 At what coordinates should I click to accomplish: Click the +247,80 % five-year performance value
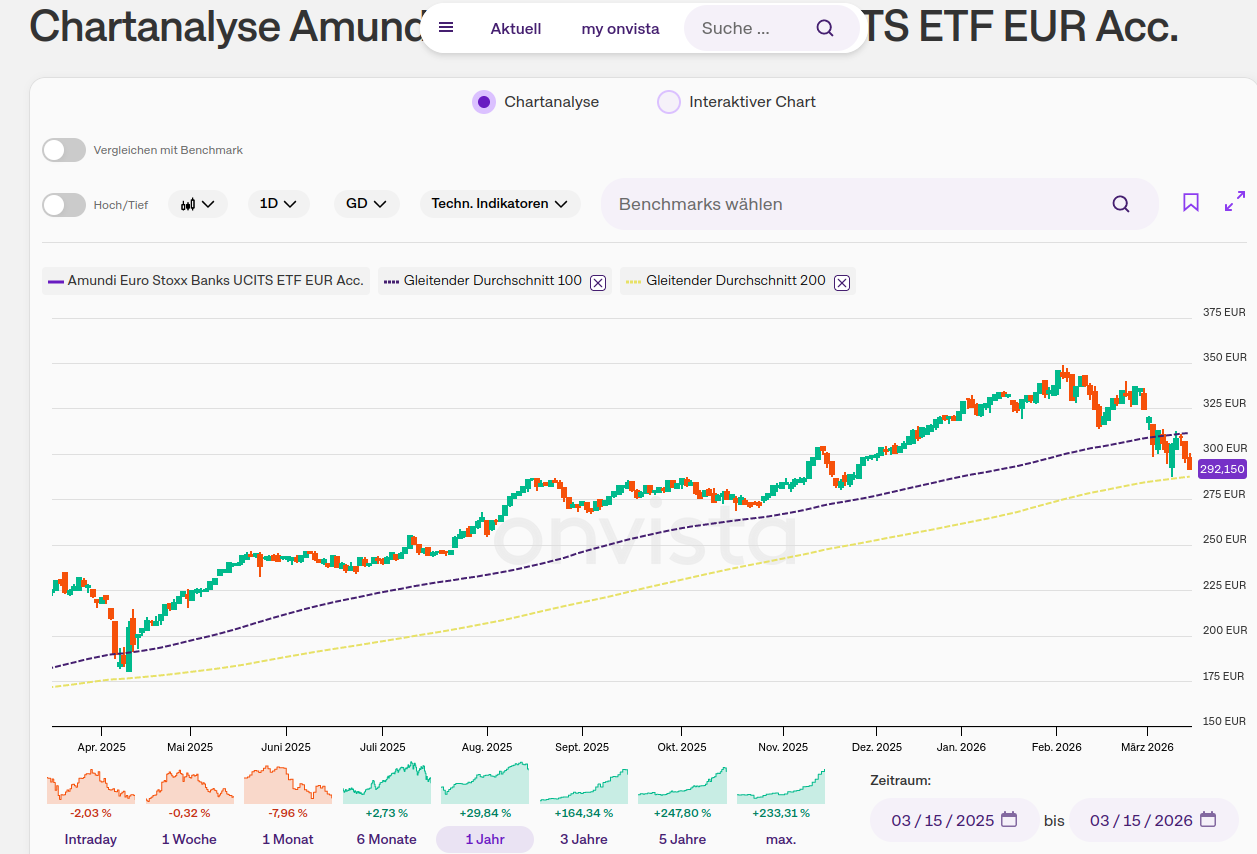[x=683, y=813]
